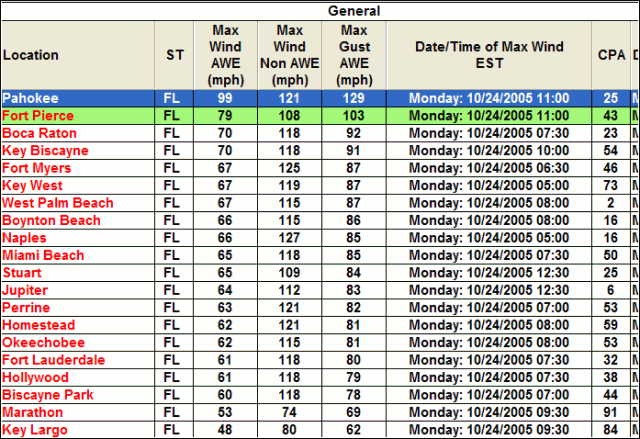Click the Naples location entry

pos(24,238)
